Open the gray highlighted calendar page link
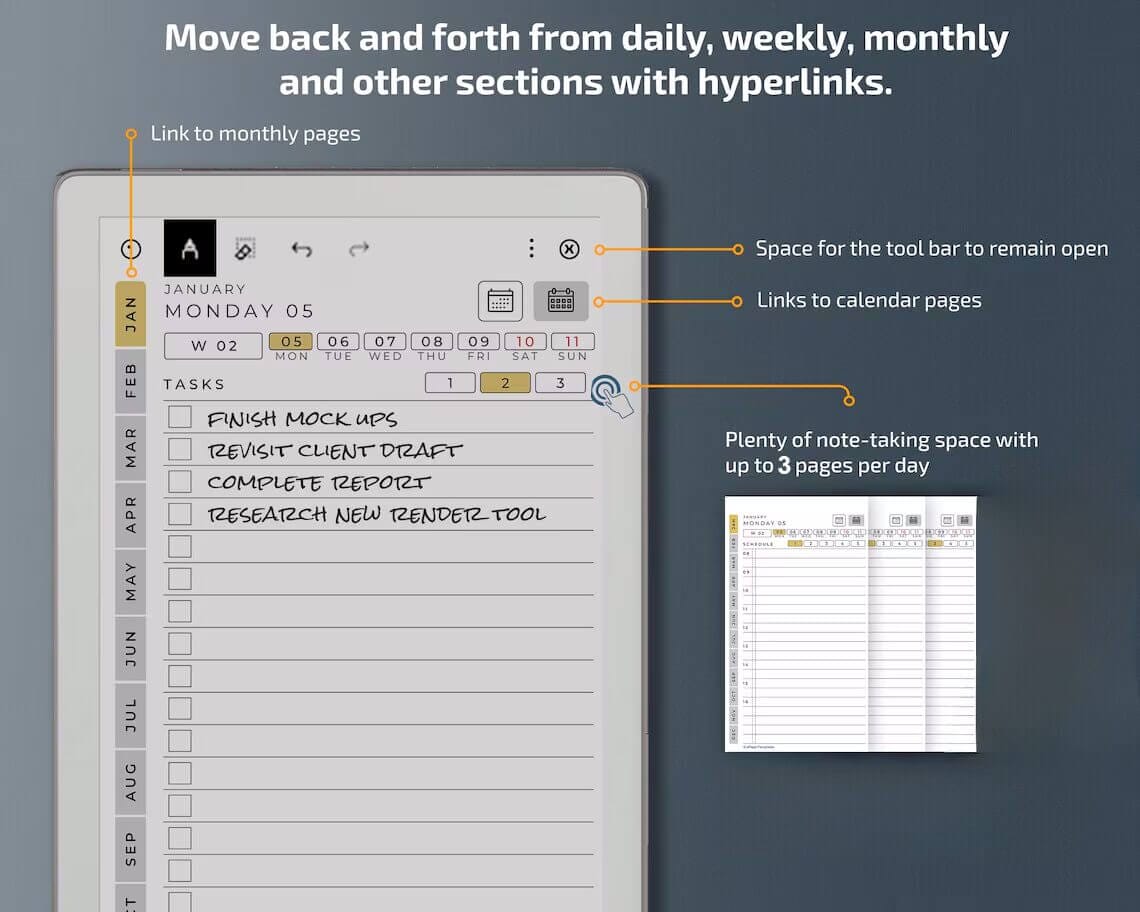 pos(560,300)
